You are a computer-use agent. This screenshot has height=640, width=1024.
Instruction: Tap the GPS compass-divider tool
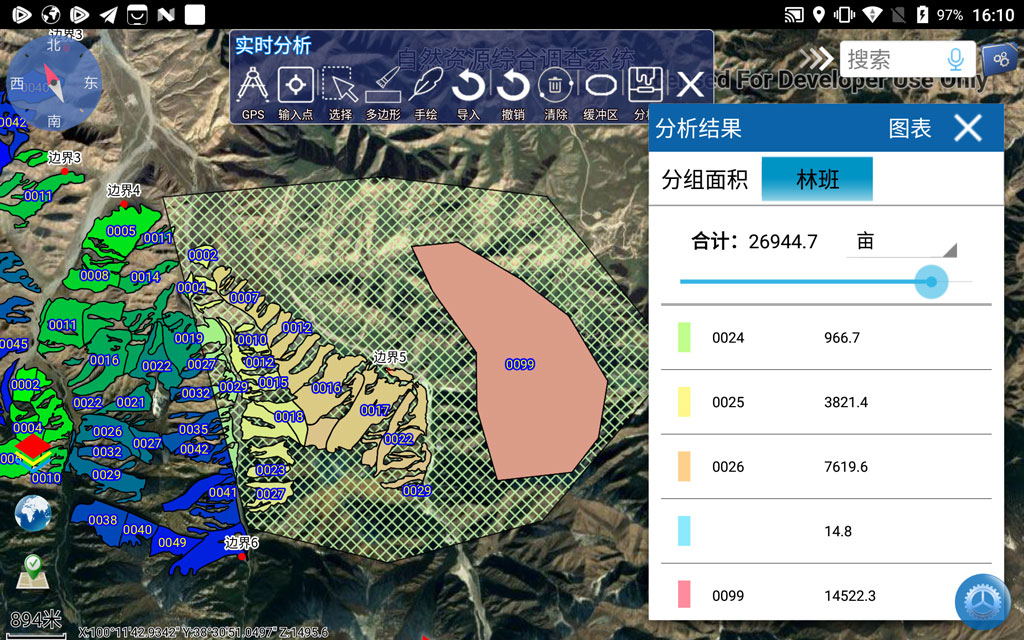[253, 86]
